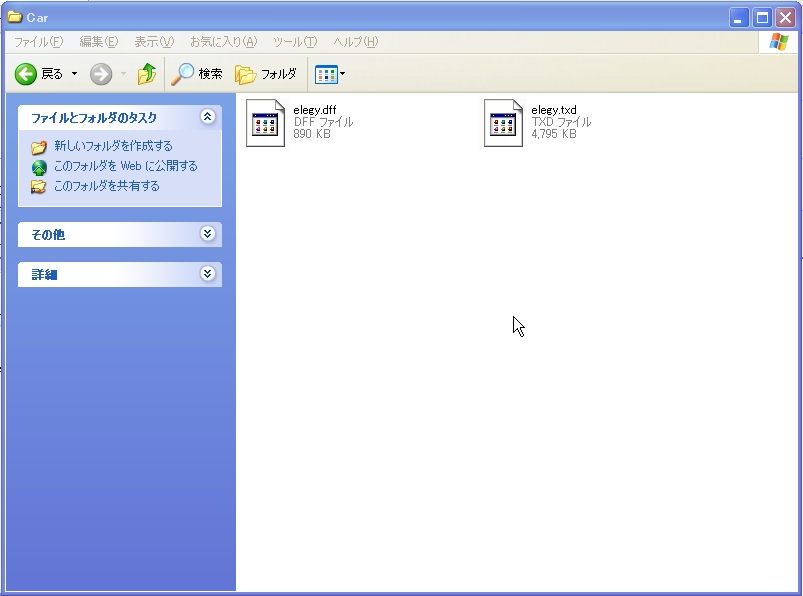Image resolution: width=803 pixels, height=596 pixels.
Task: Collapse the ファイルとフォルダのタスク panel
Action: [207, 117]
